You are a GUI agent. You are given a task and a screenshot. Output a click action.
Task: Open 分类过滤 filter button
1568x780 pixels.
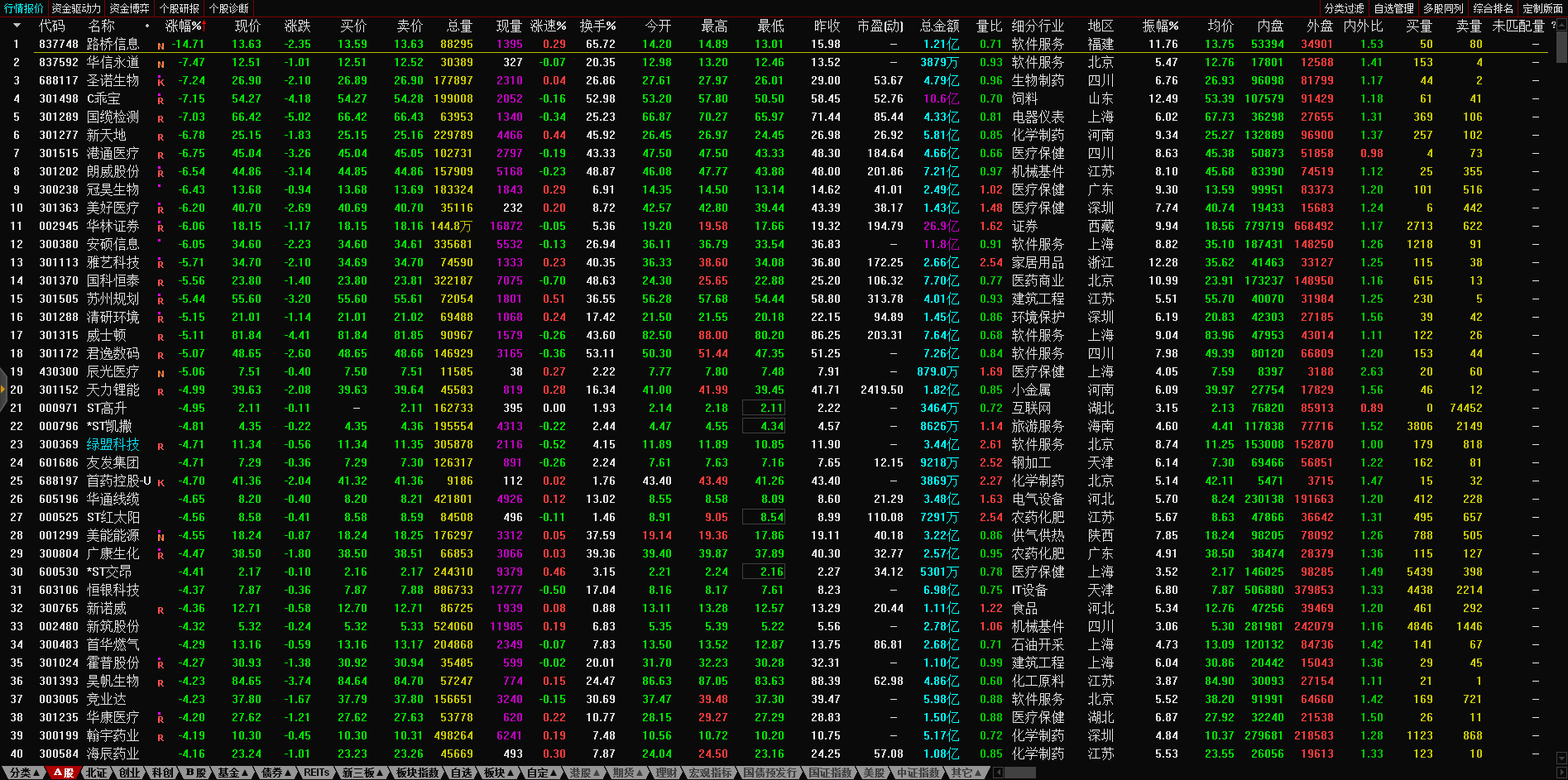point(1344,8)
